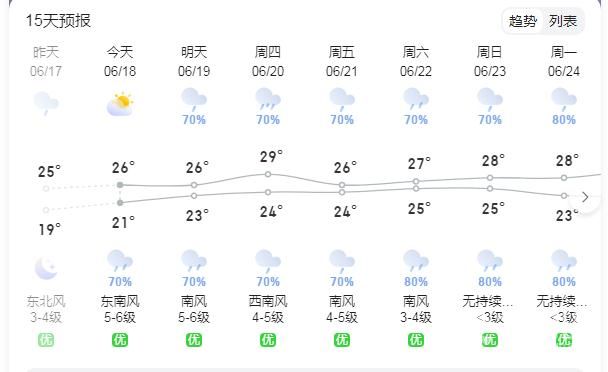The image size is (608, 372).
Task: Click the next arrow to see more days
Action: [585, 197]
